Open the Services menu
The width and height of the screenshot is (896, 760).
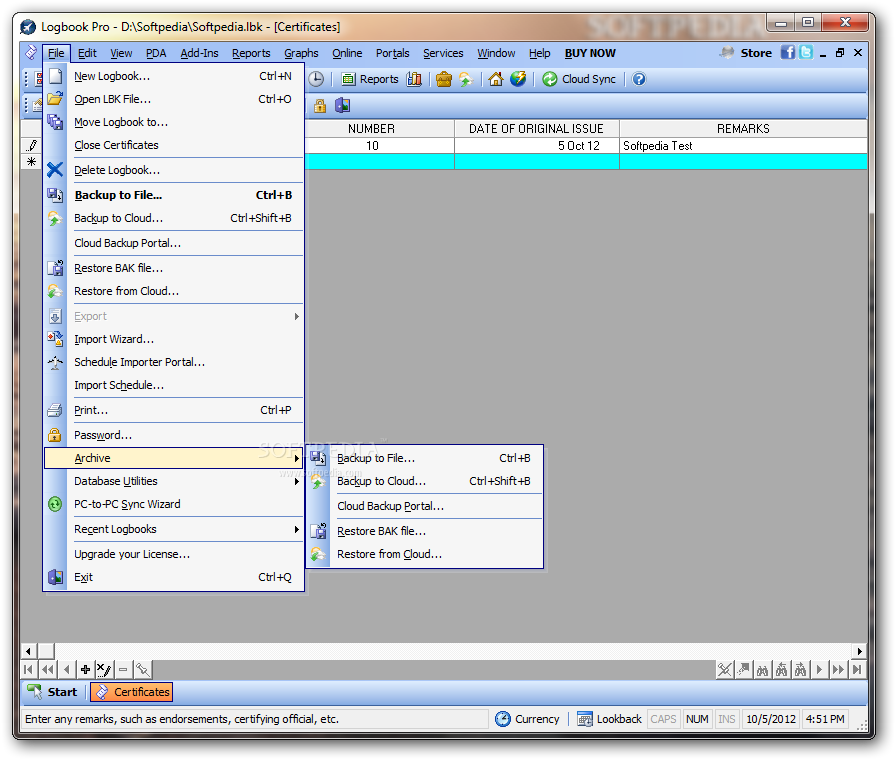click(443, 53)
